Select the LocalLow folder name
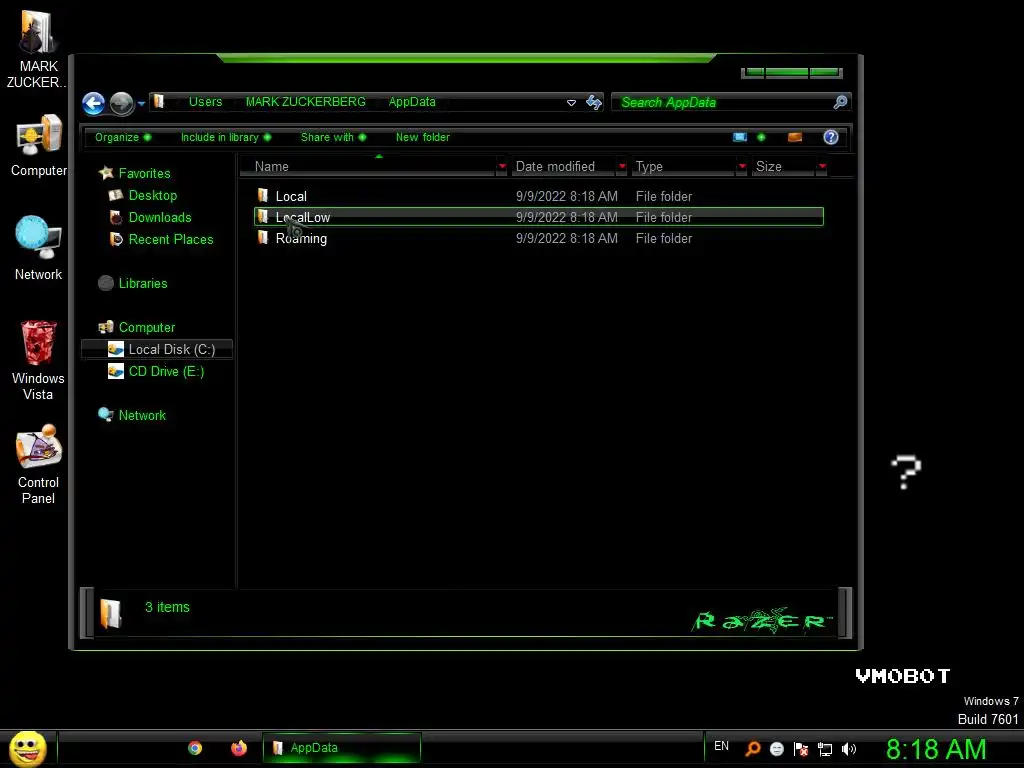 [303, 217]
